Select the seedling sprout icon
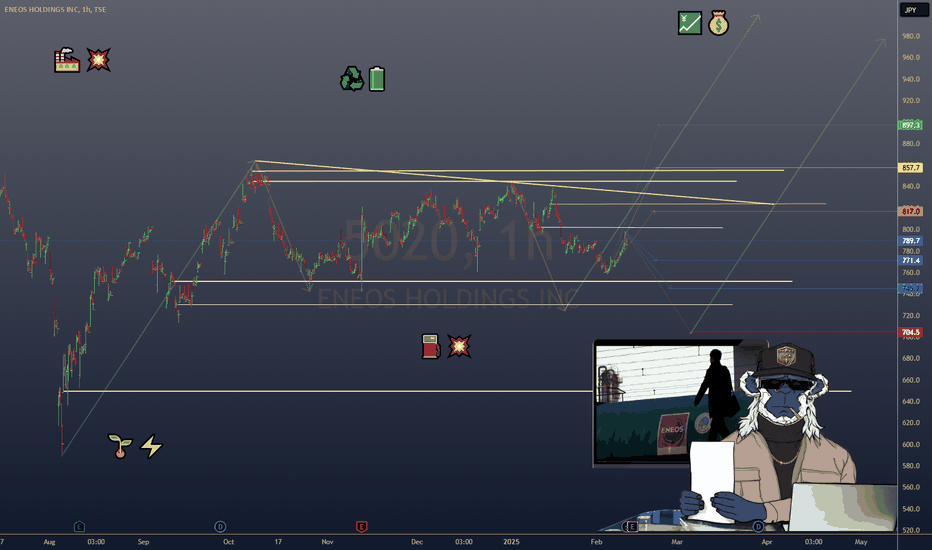Screen dimensions: 932x550 tap(120, 446)
